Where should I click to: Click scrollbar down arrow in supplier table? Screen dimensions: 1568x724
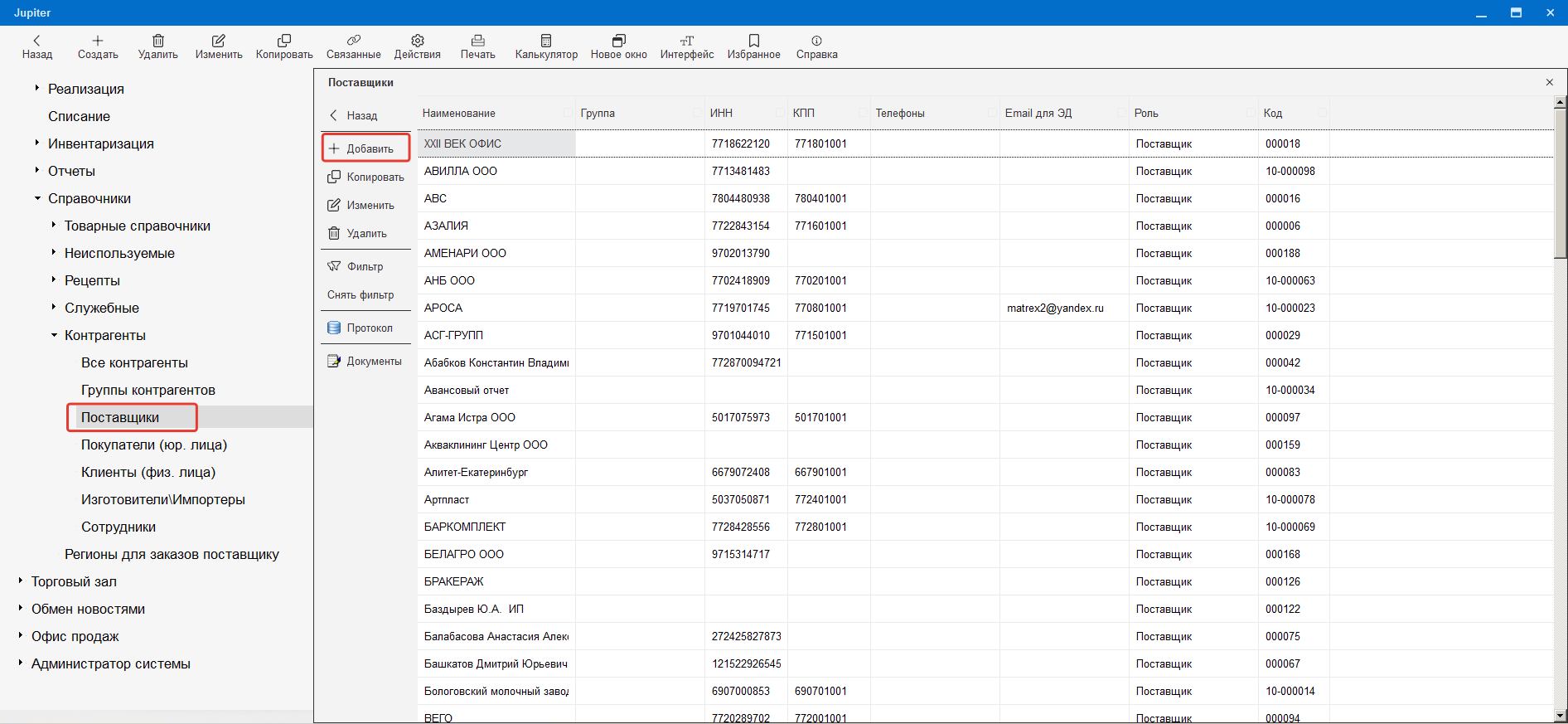pos(1561,715)
